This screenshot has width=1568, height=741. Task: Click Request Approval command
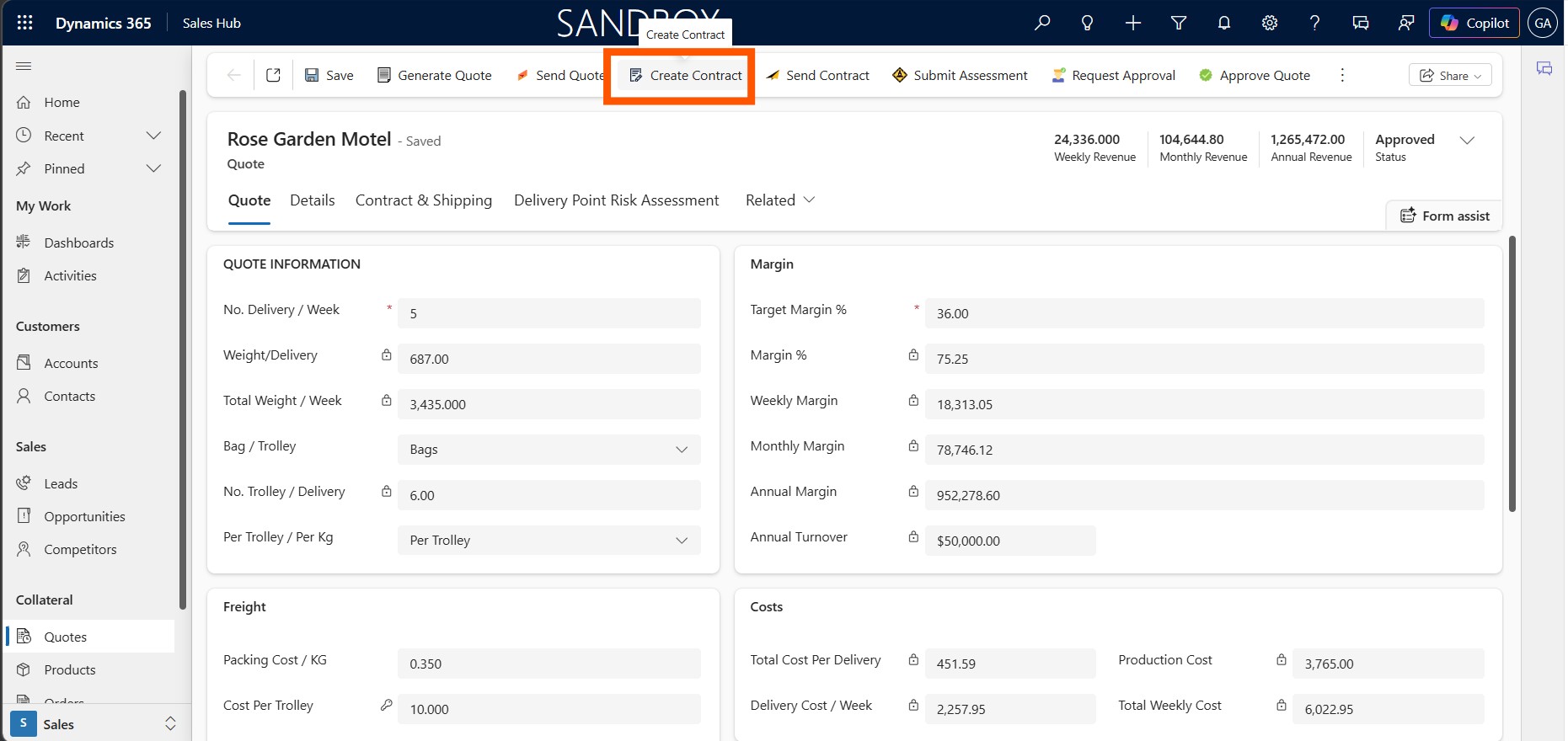(1113, 75)
